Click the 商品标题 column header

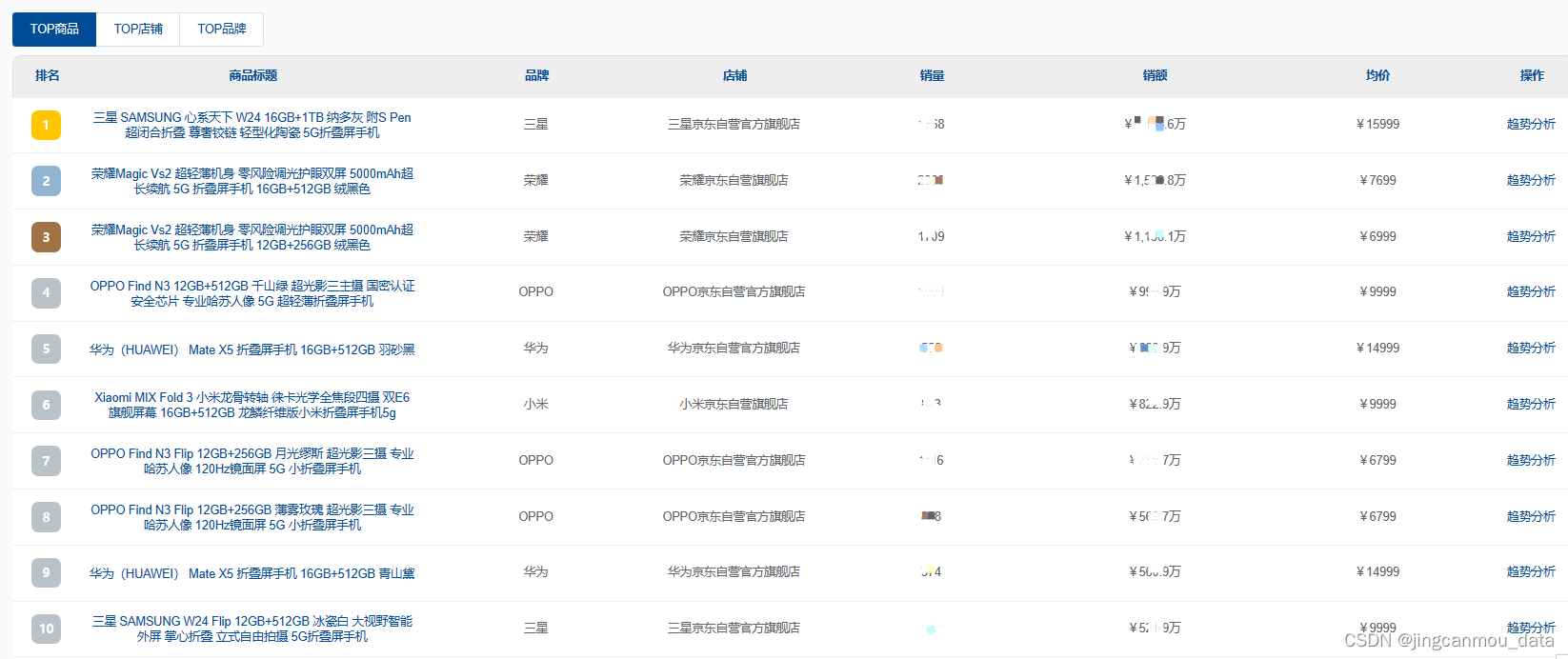click(252, 75)
